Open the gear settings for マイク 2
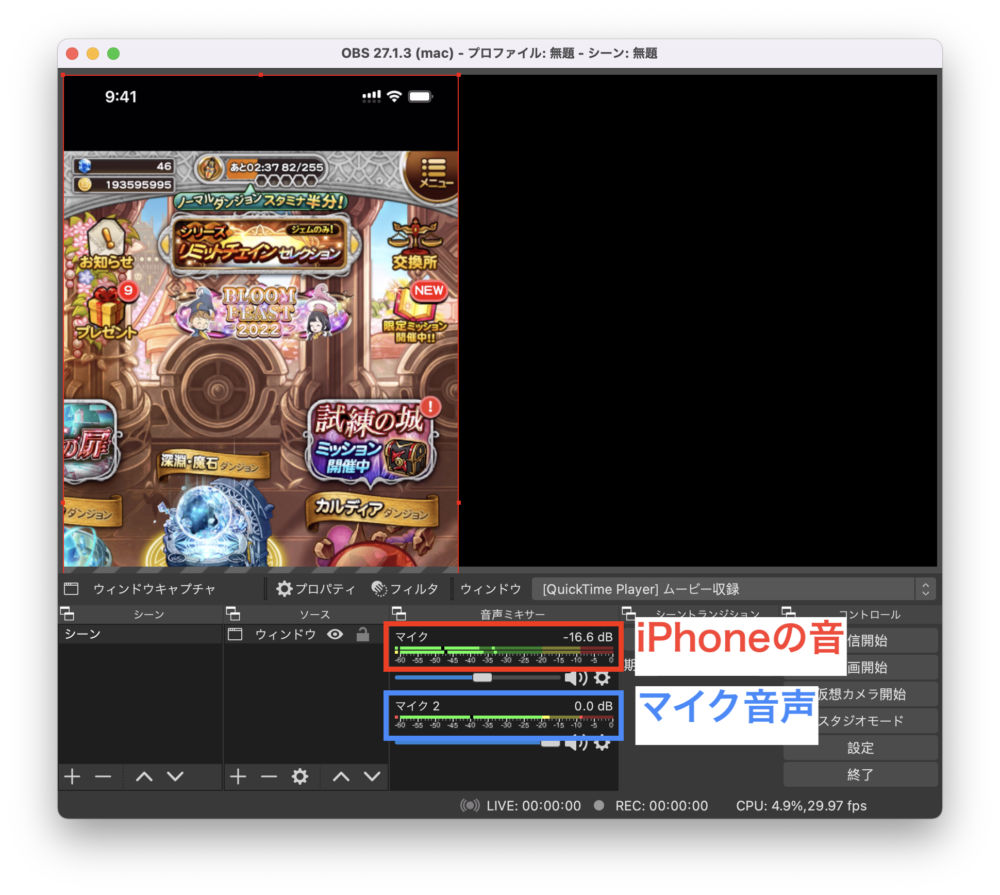Image resolution: width=1000 pixels, height=895 pixels. click(602, 743)
